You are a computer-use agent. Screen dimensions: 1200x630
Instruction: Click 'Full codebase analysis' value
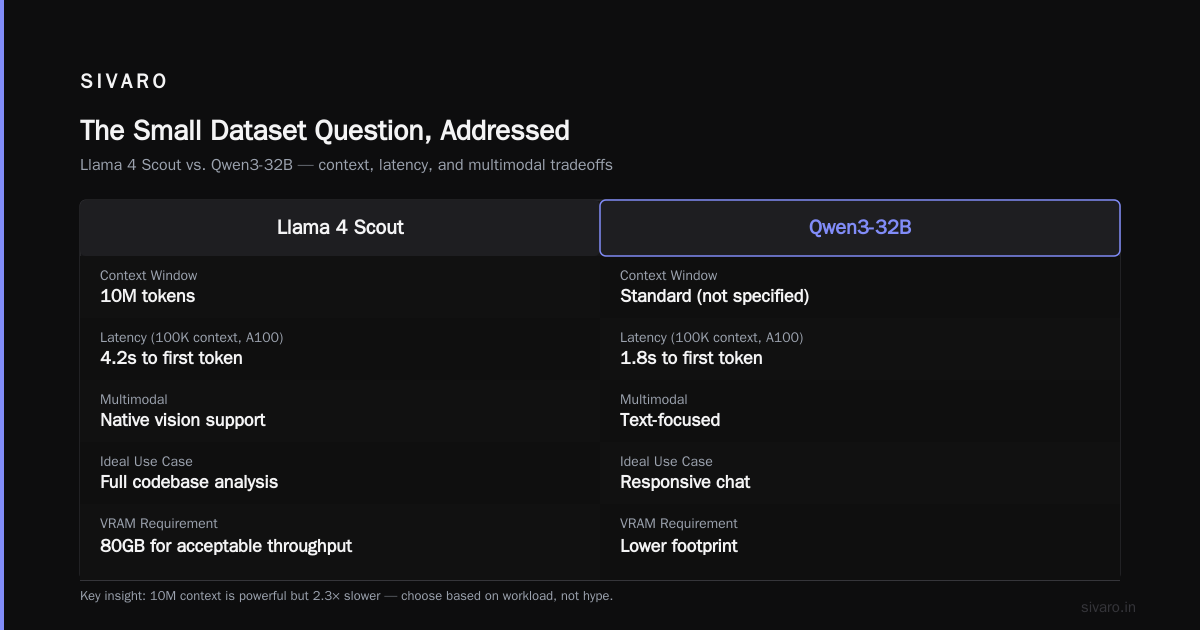pos(189,482)
